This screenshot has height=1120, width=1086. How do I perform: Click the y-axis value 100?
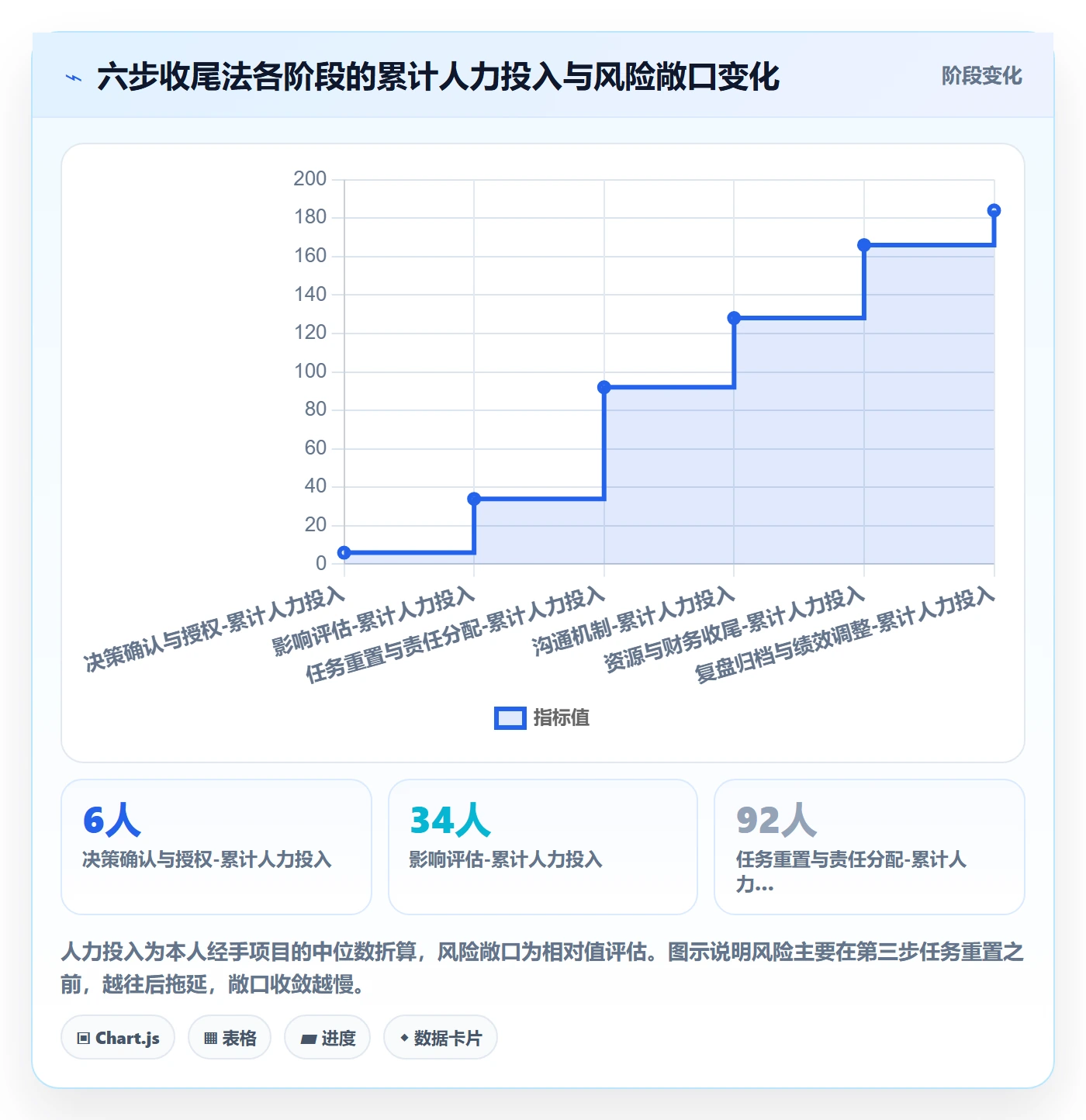pyautogui.click(x=310, y=371)
